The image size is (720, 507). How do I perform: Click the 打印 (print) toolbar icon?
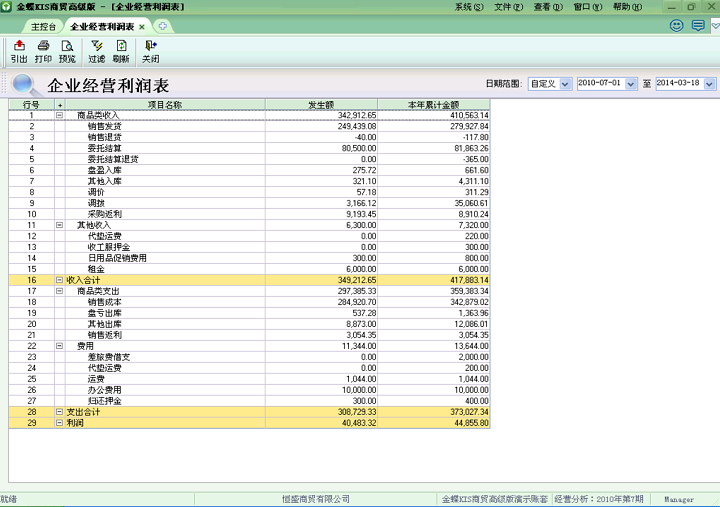click(43, 51)
